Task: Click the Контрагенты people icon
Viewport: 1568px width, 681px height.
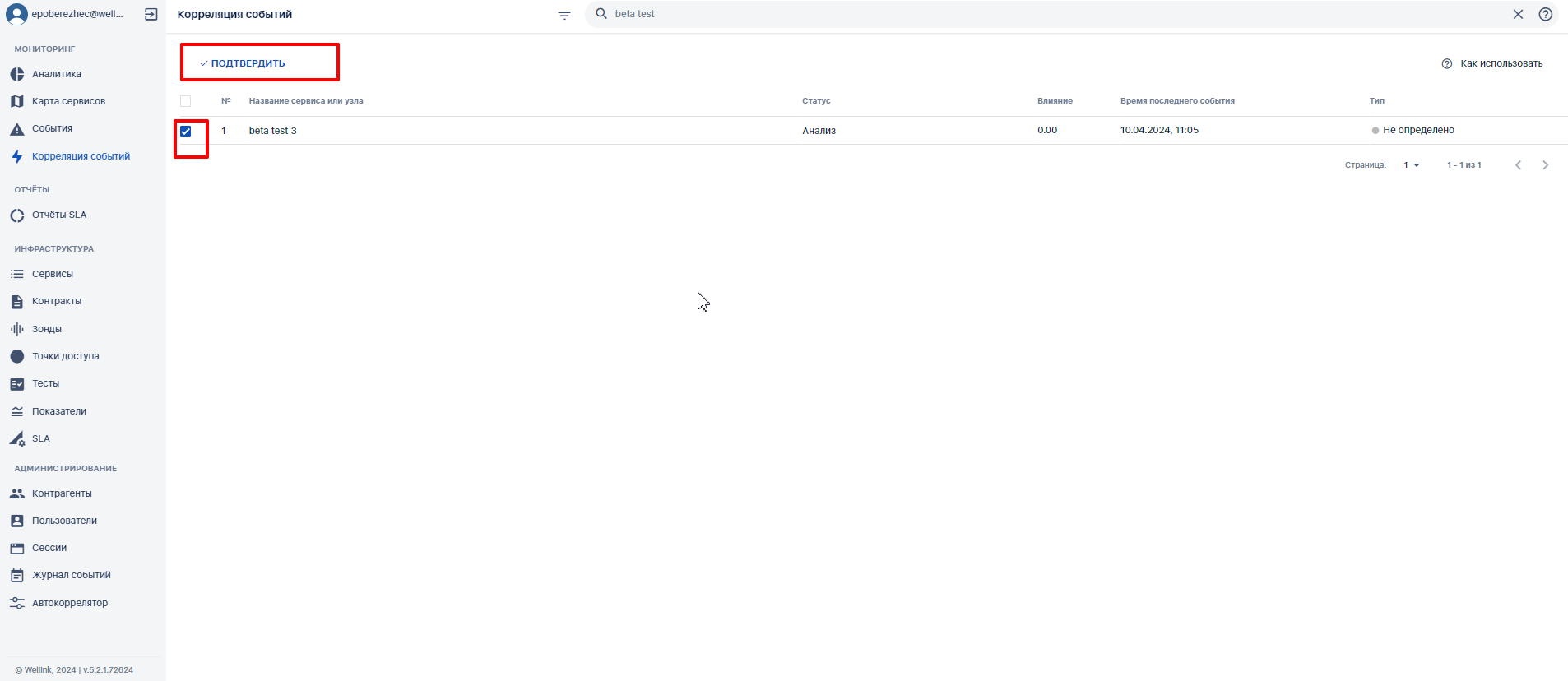Action: coord(17,493)
